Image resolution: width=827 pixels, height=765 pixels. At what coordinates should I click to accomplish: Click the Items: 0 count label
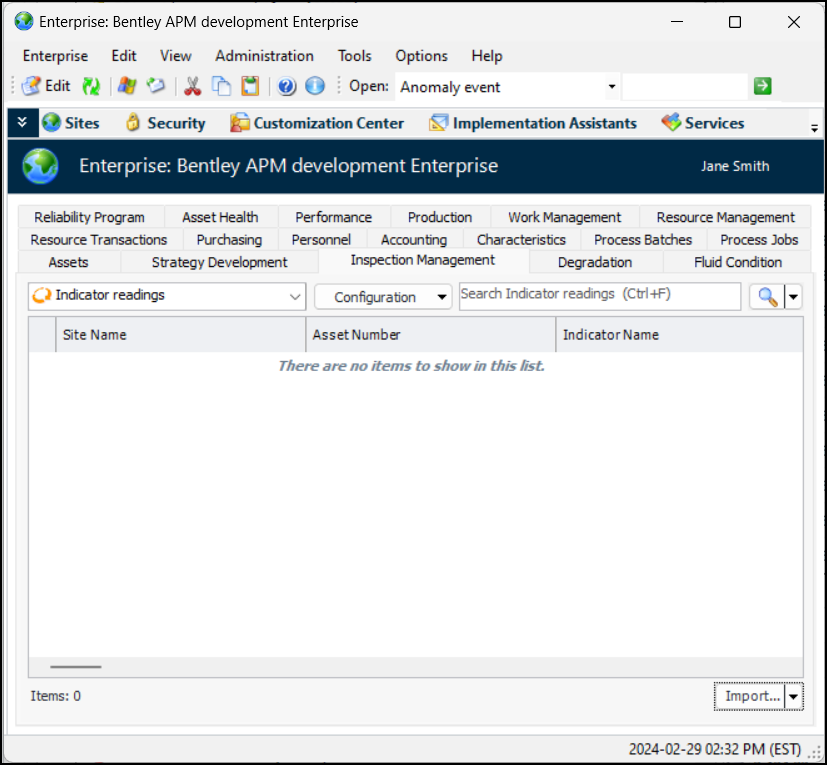[55, 696]
